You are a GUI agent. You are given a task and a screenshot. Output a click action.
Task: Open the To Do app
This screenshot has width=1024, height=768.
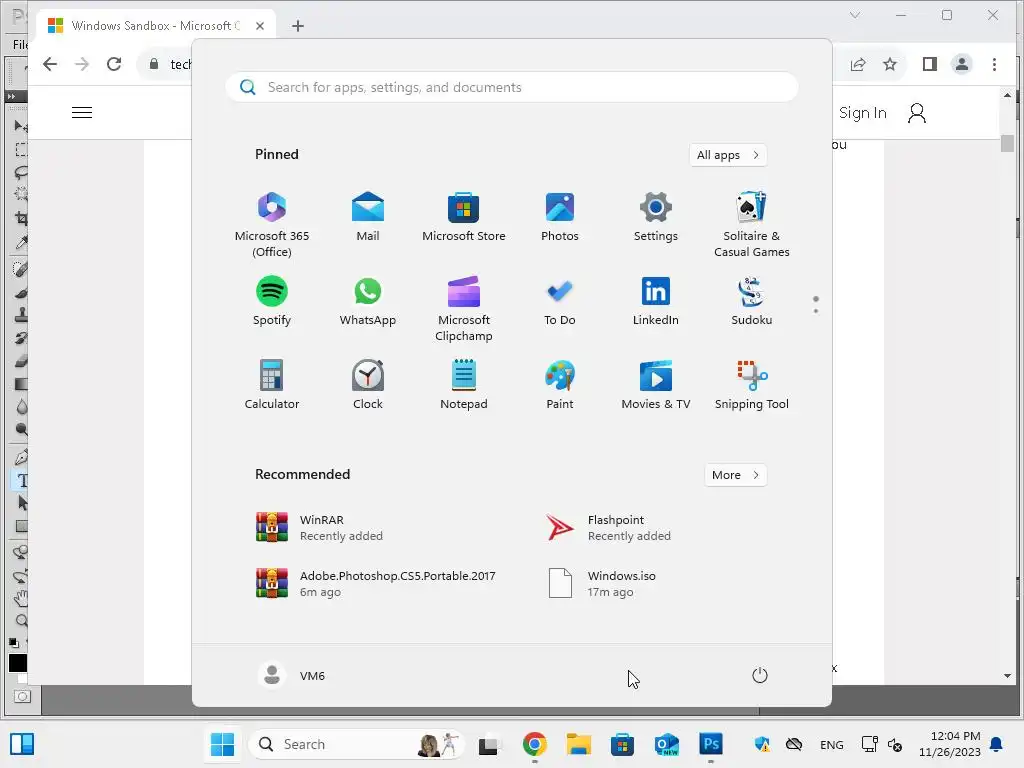560,301
